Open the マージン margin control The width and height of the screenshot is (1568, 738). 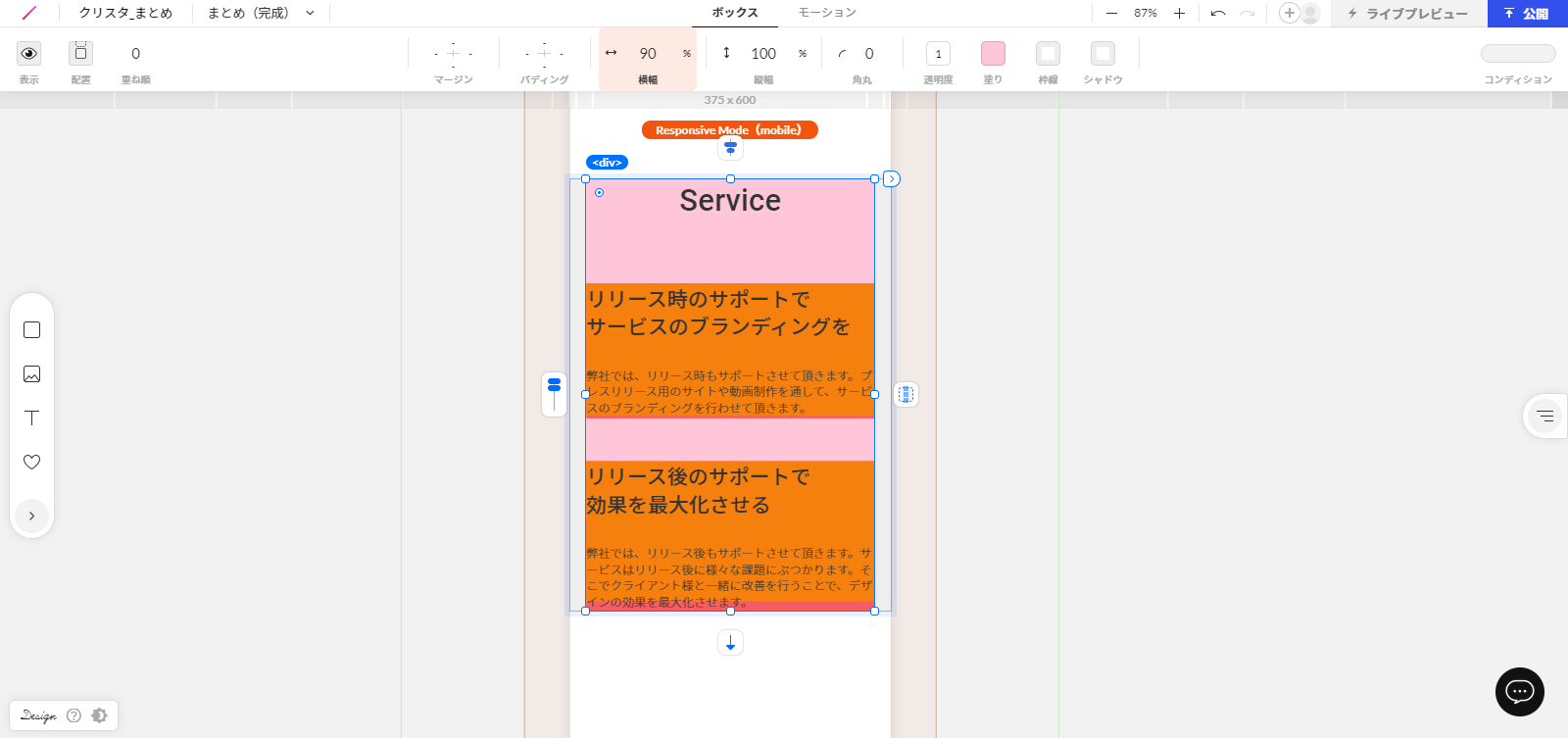[x=453, y=53]
